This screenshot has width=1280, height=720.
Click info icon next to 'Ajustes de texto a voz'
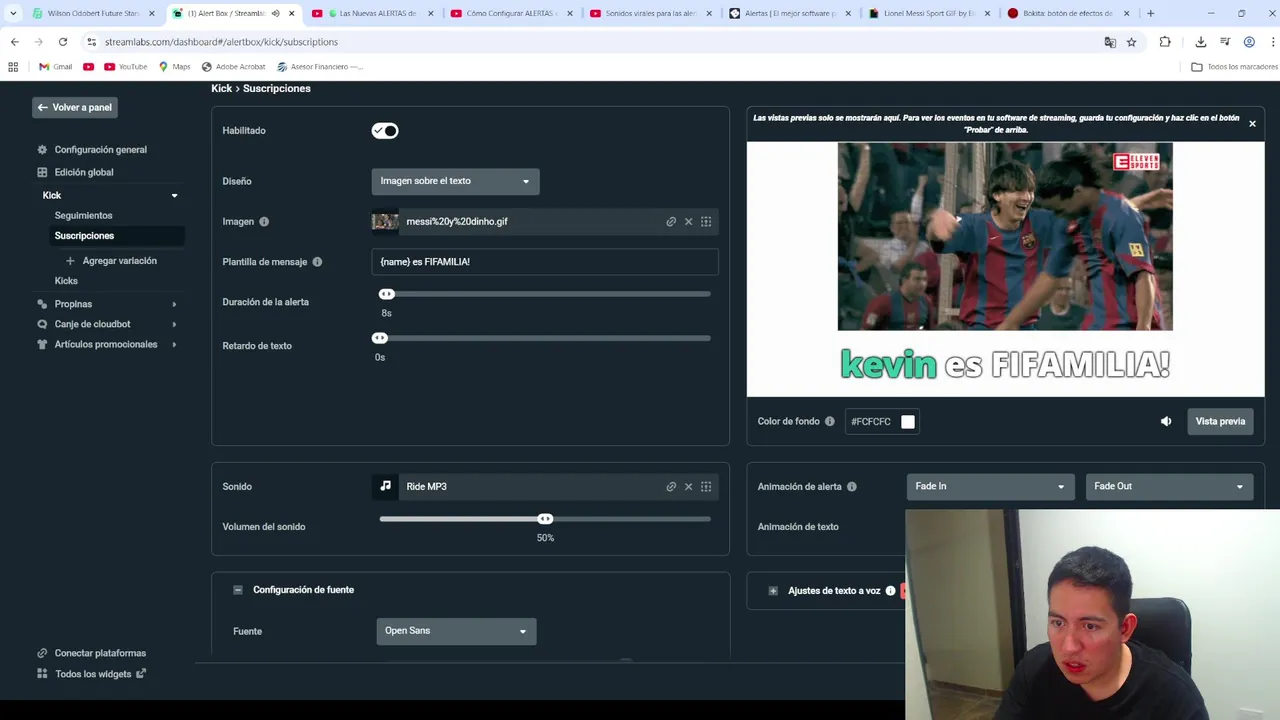pos(890,591)
